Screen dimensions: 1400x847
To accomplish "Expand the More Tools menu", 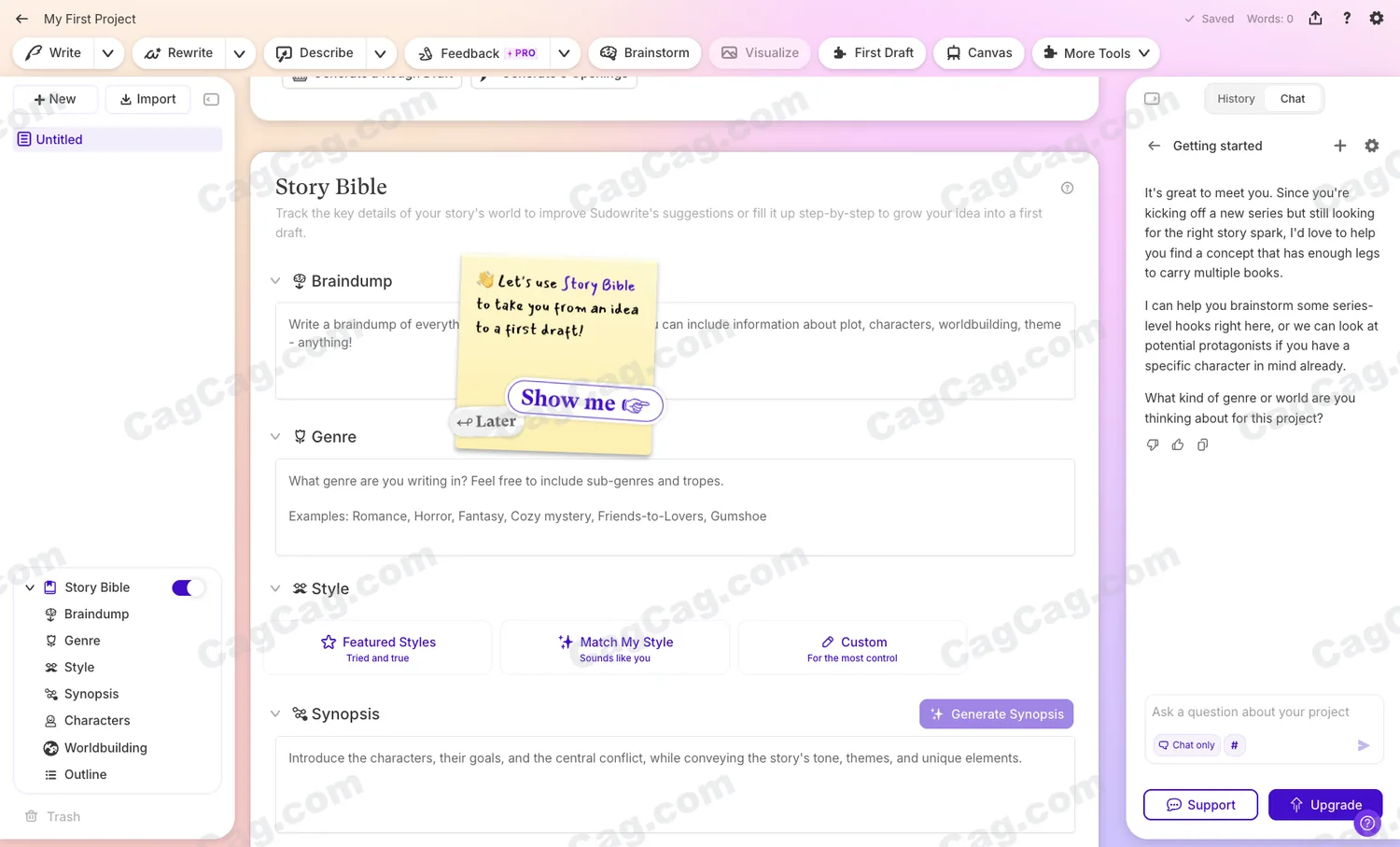I will pyautogui.click(x=1097, y=53).
